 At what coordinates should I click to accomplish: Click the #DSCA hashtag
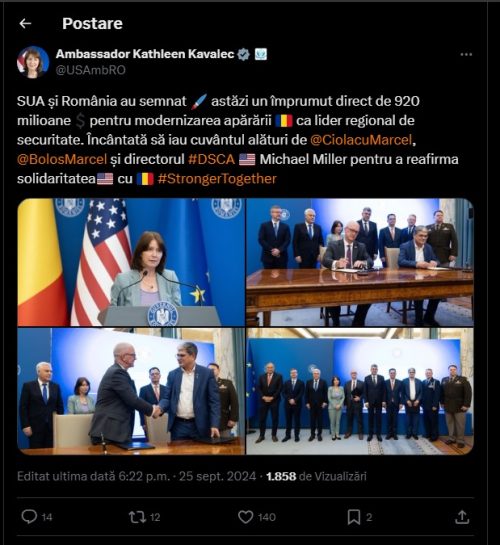click(212, 159)
